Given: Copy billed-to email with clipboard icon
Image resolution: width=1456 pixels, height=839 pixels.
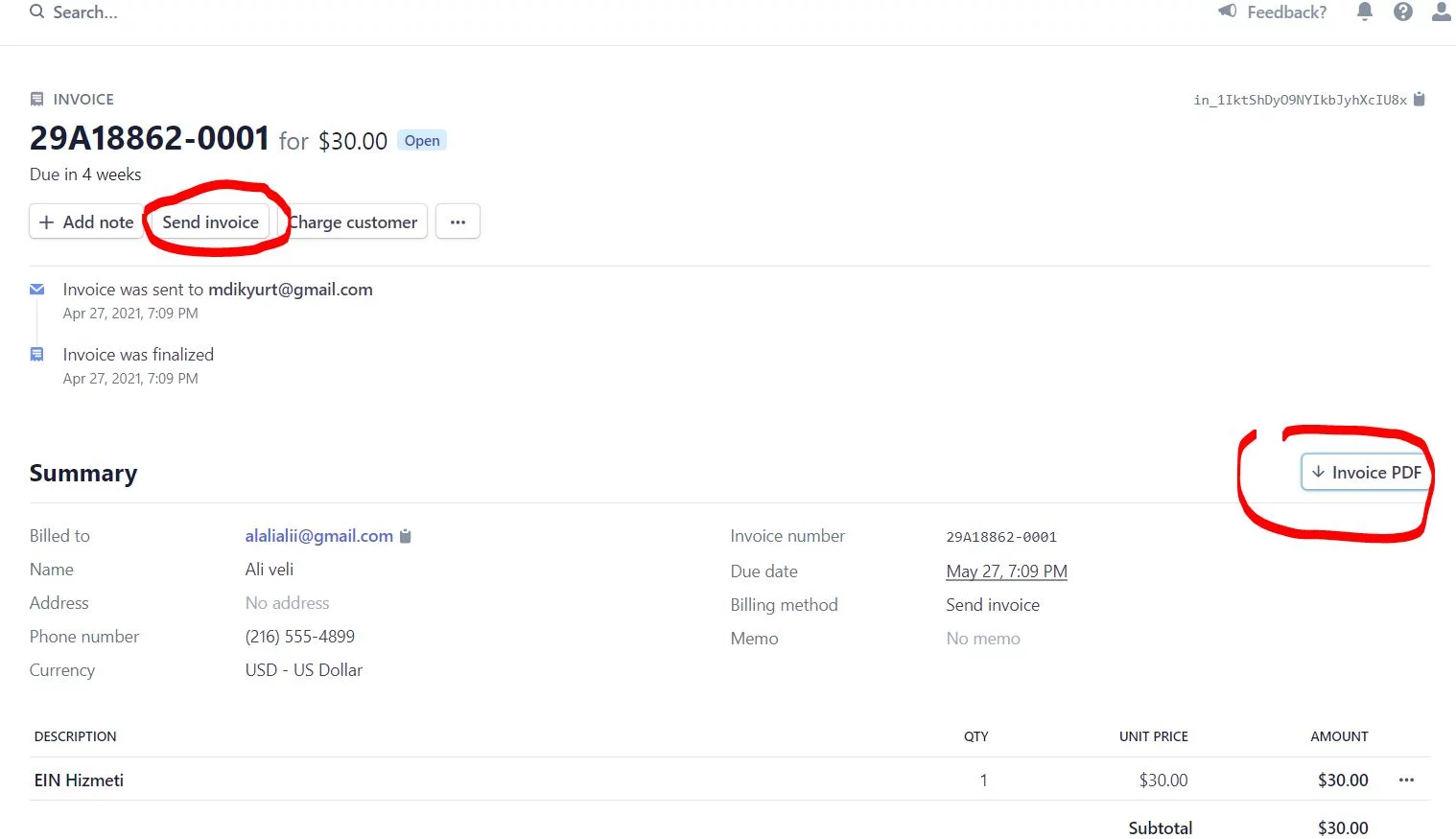Looking at the screenshot, I should 405,537.
